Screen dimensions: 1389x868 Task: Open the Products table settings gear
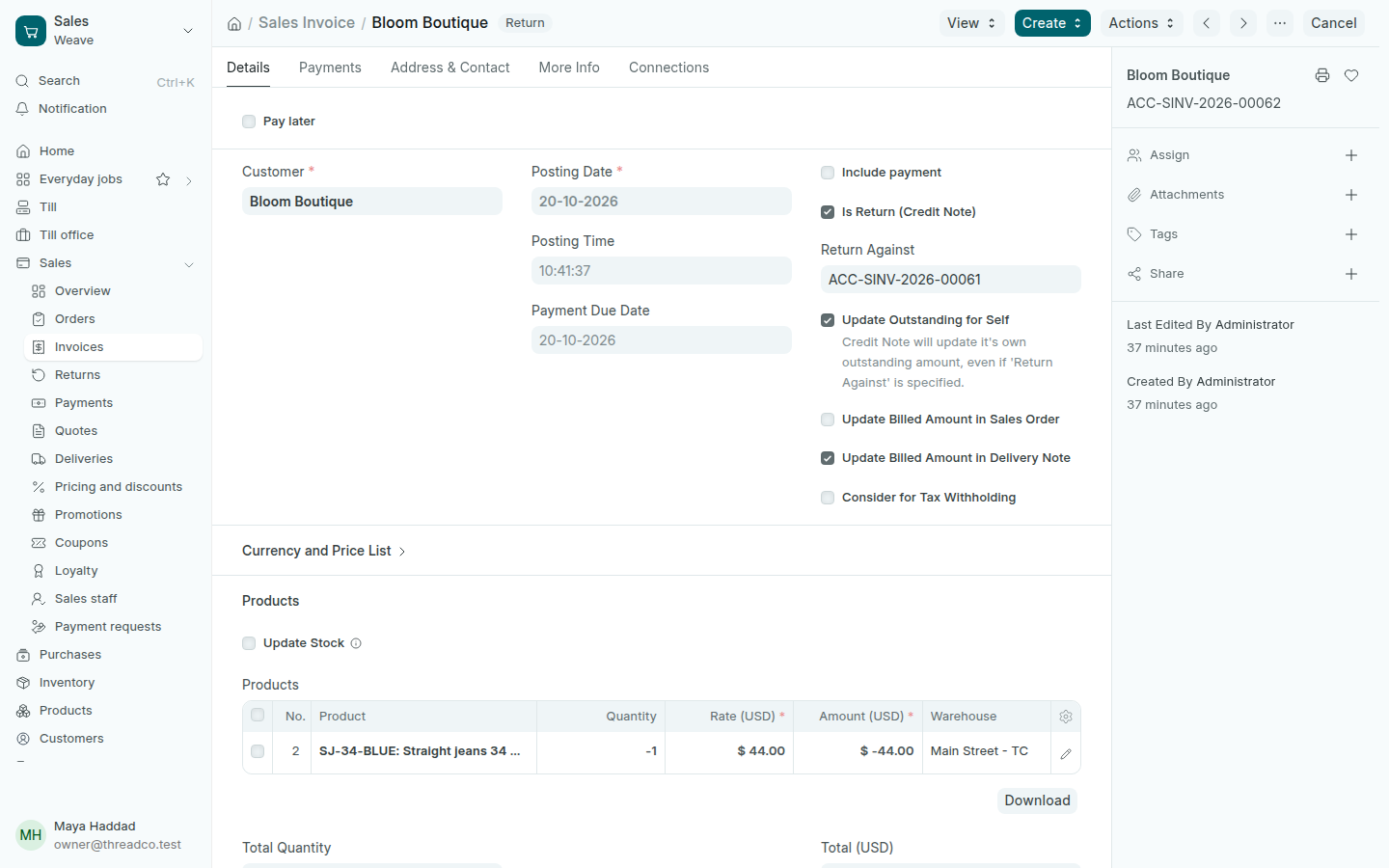[x=1066, y=717]
